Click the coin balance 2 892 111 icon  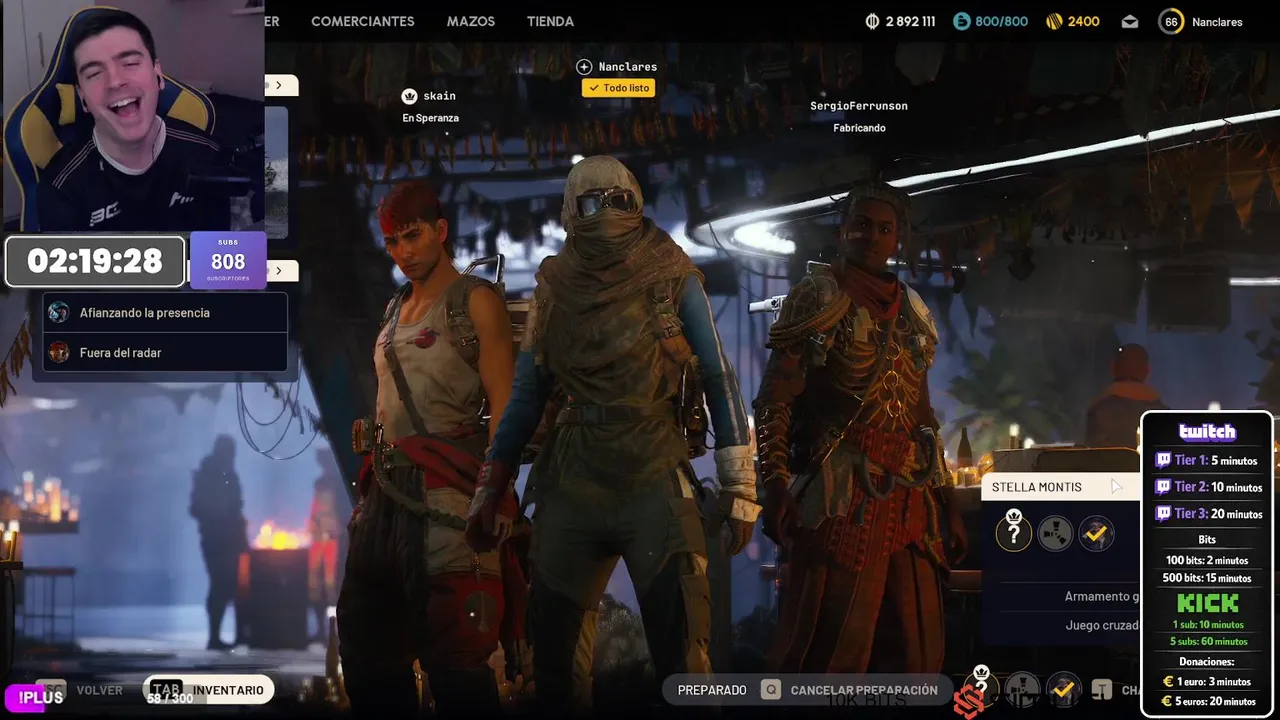[x=872, y=21]
